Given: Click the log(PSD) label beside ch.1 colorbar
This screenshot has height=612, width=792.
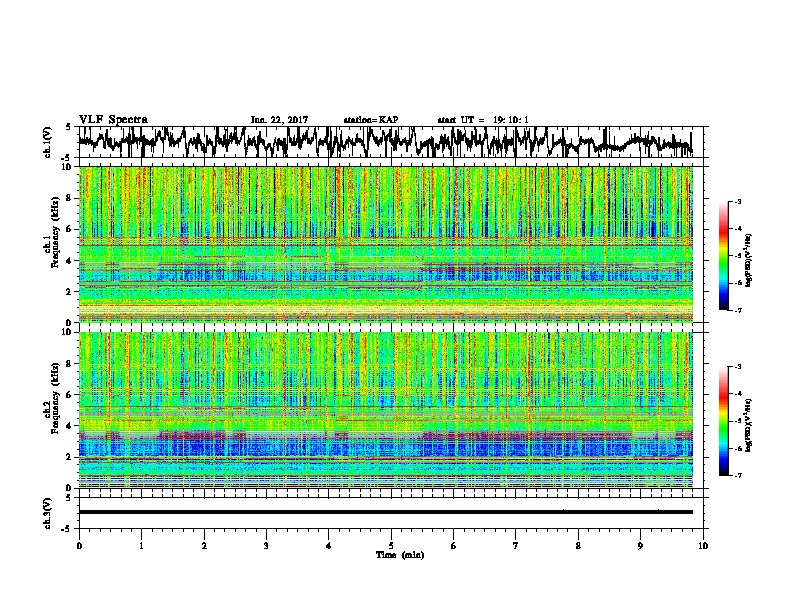Looking at the screenshot, I should pyautogui.click(x=748, y=261).
